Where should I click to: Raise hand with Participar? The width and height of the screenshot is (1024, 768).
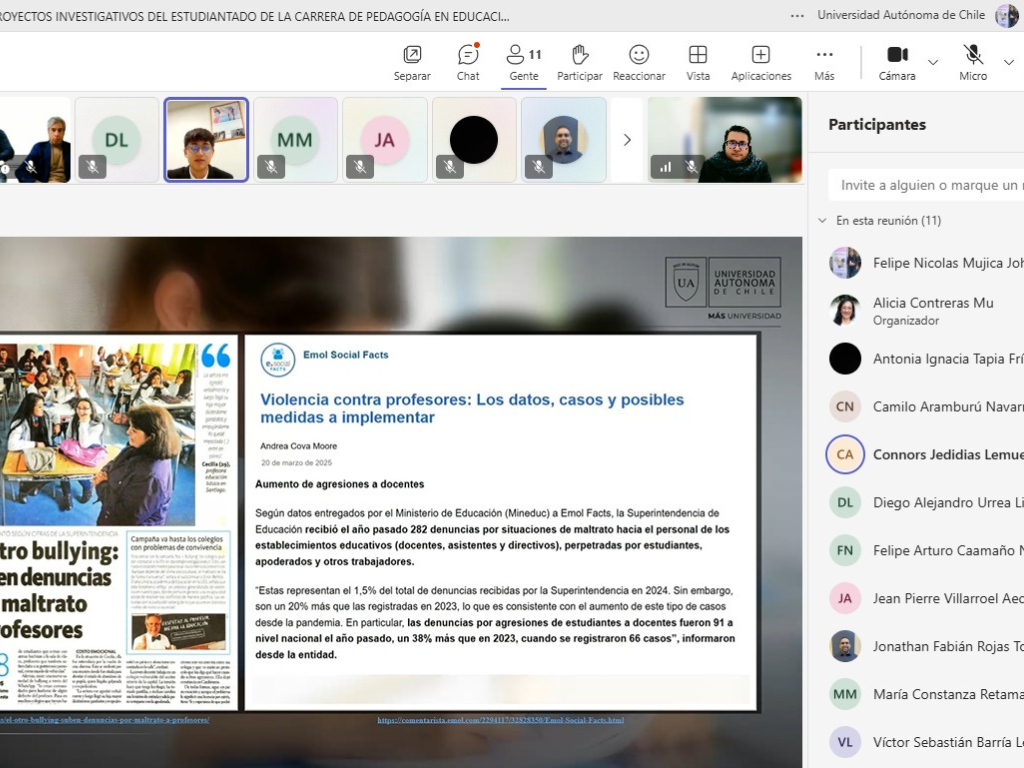point(579,63)
